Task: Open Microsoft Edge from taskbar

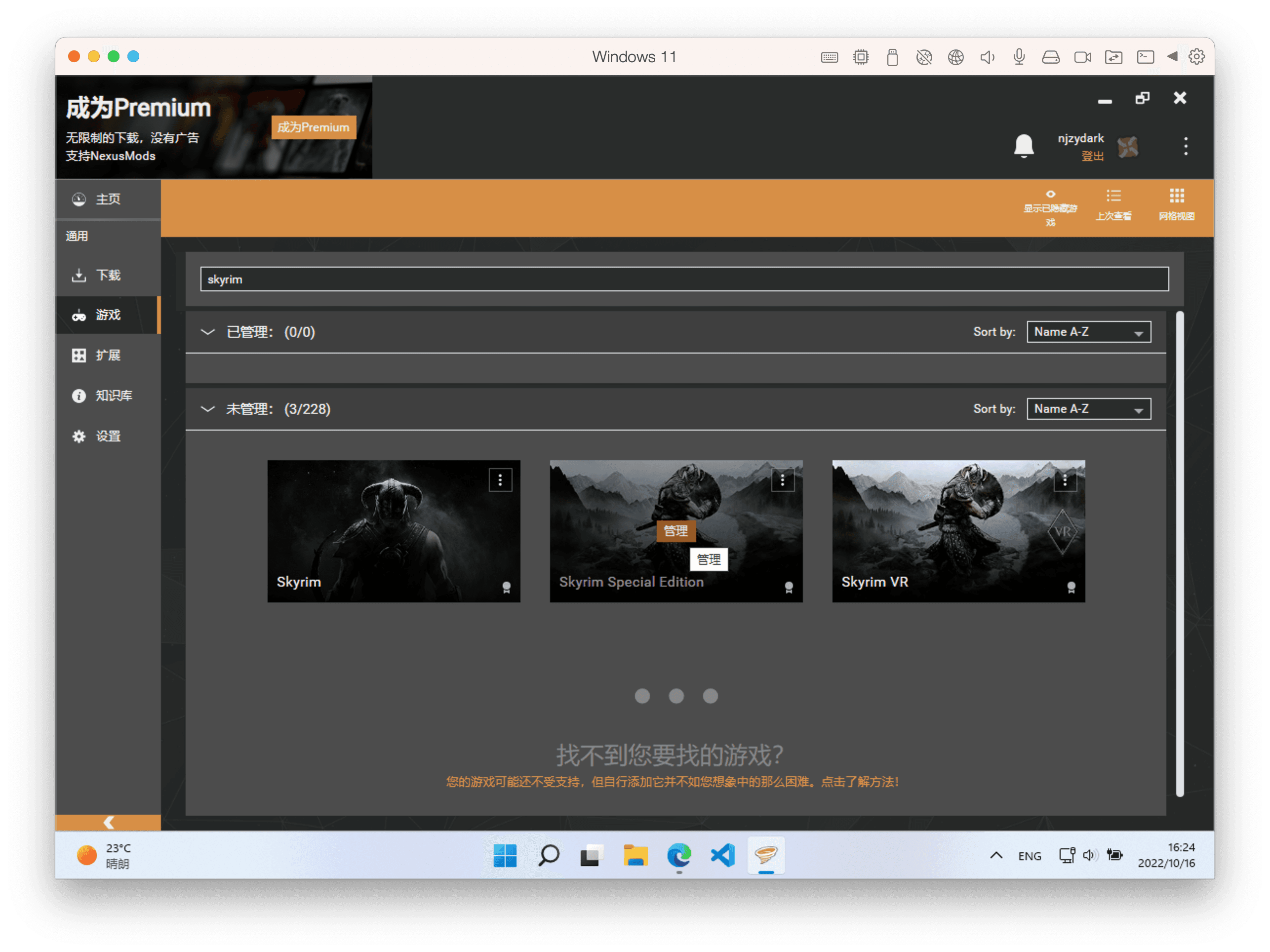Action: click(678, 856)
